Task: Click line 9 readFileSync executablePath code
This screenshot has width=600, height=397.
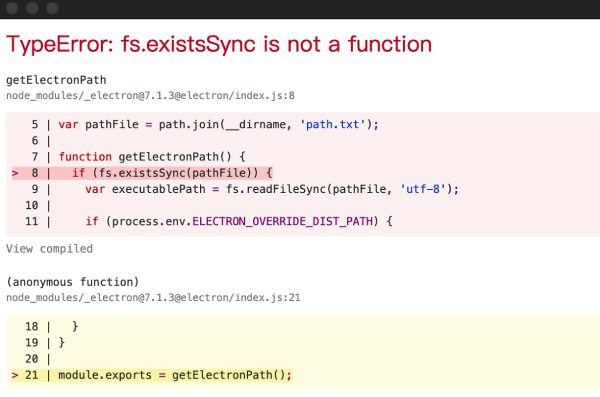Action: [272, 189]
